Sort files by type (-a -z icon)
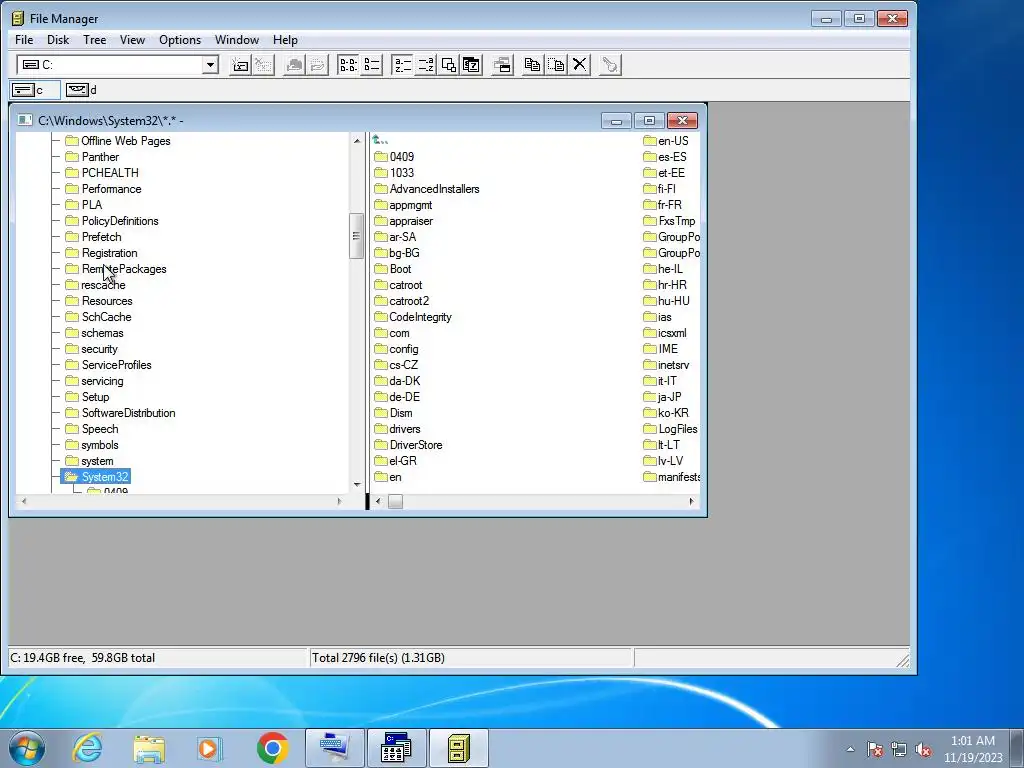 426,65
